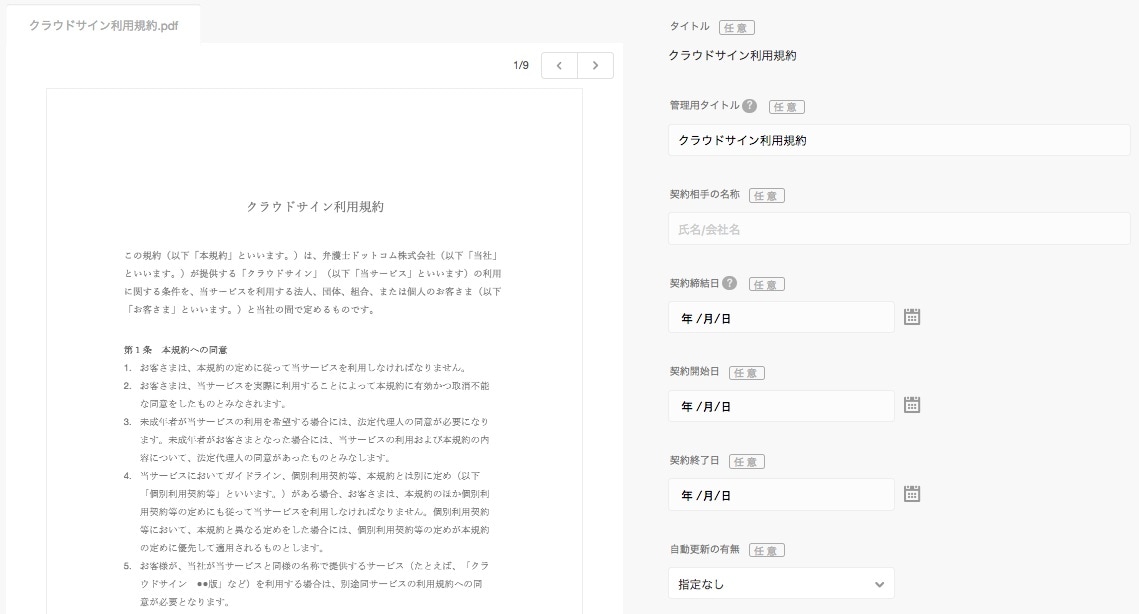Image resolution: width=1139 pixels, height=614 pixels.
Task: Click the 契約締結日 date field
Action: 781,318
